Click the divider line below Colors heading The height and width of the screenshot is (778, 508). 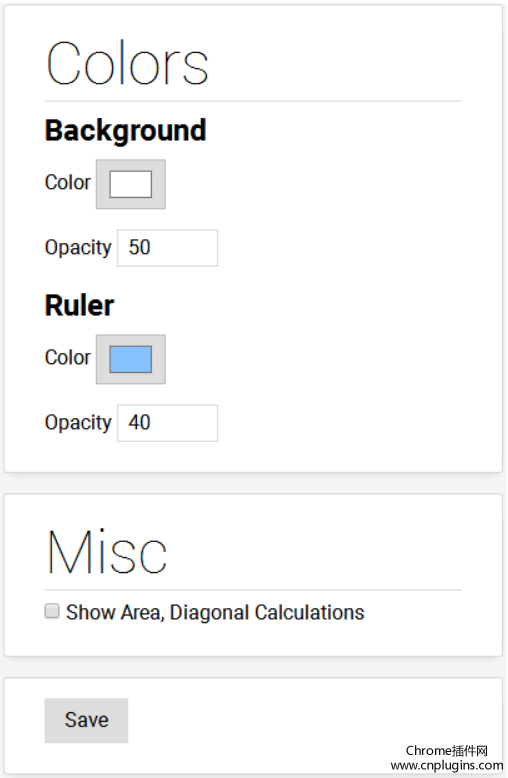253,101
